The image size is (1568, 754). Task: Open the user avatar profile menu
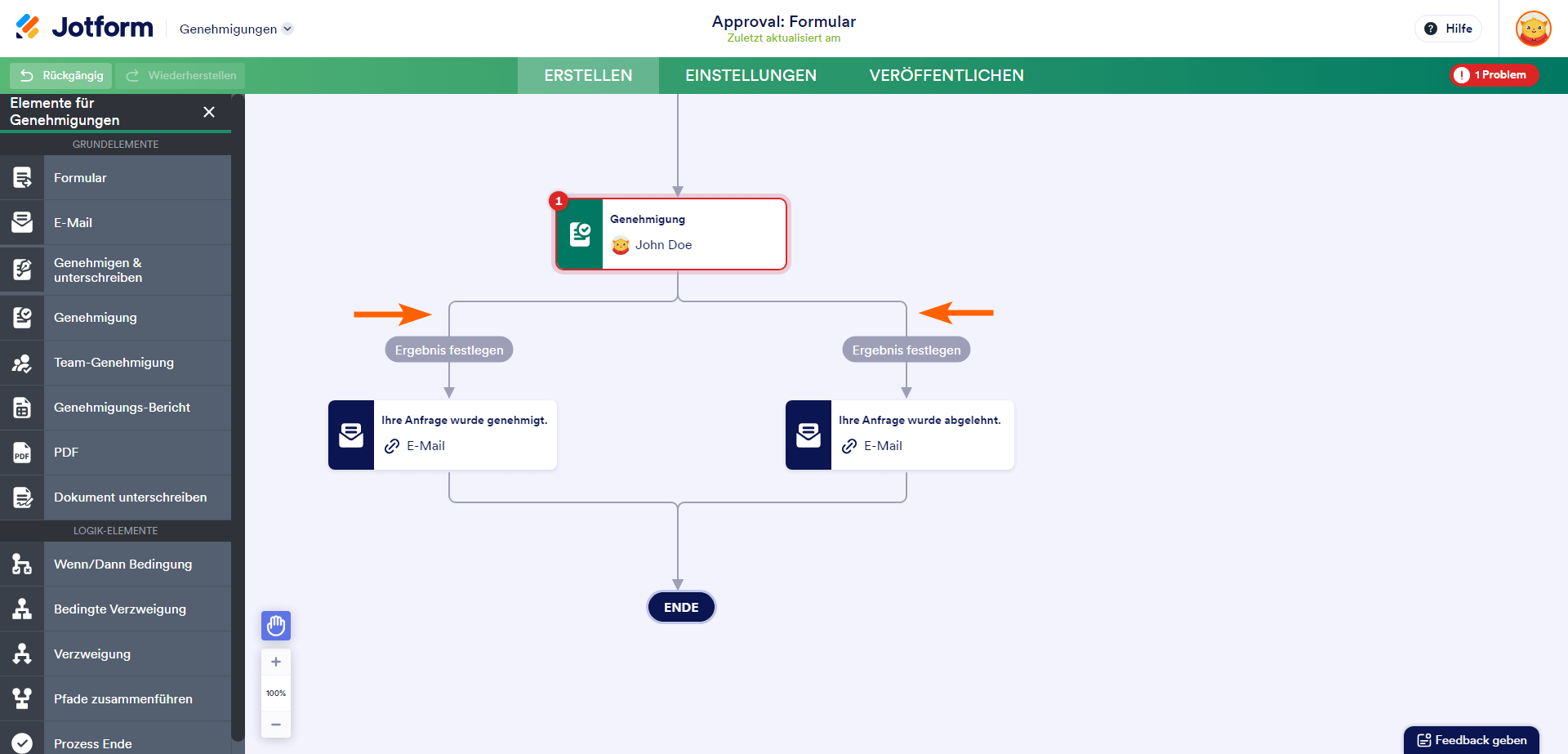1533,29
